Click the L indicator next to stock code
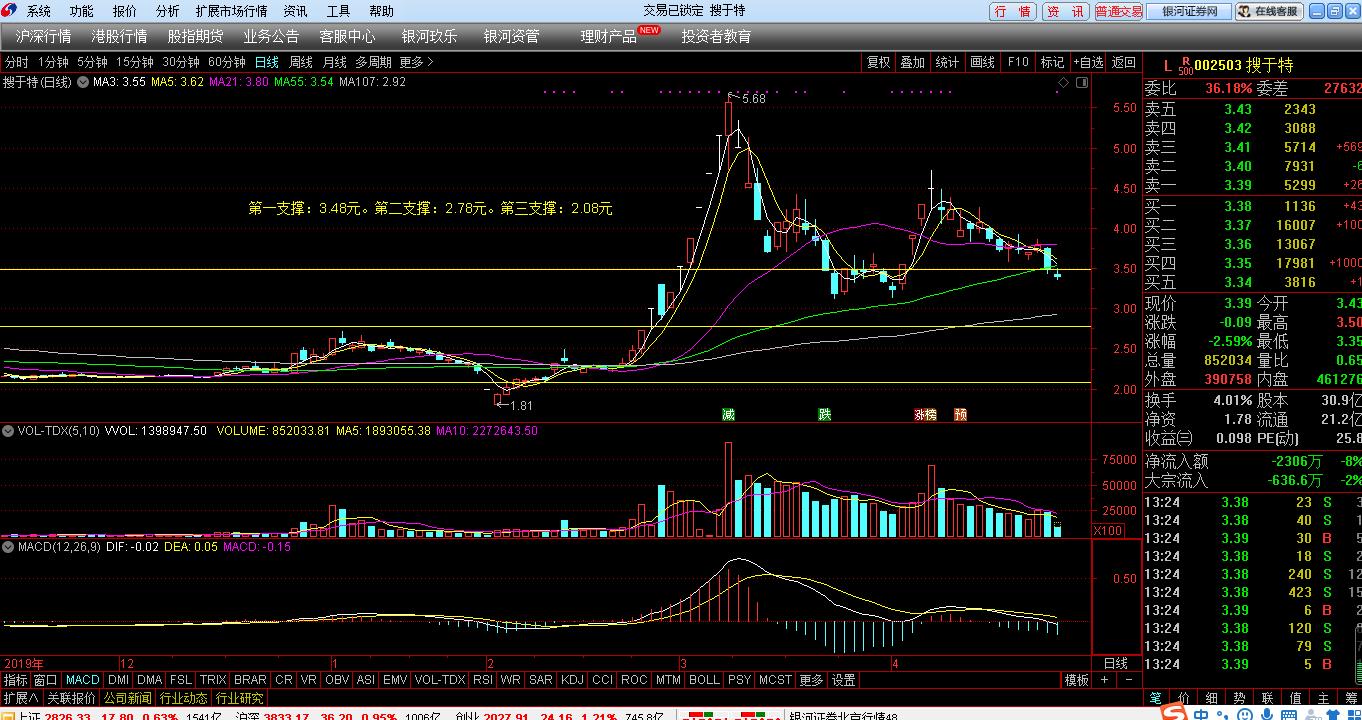This screenshot has height=720, width=1362. point(1166,65)
